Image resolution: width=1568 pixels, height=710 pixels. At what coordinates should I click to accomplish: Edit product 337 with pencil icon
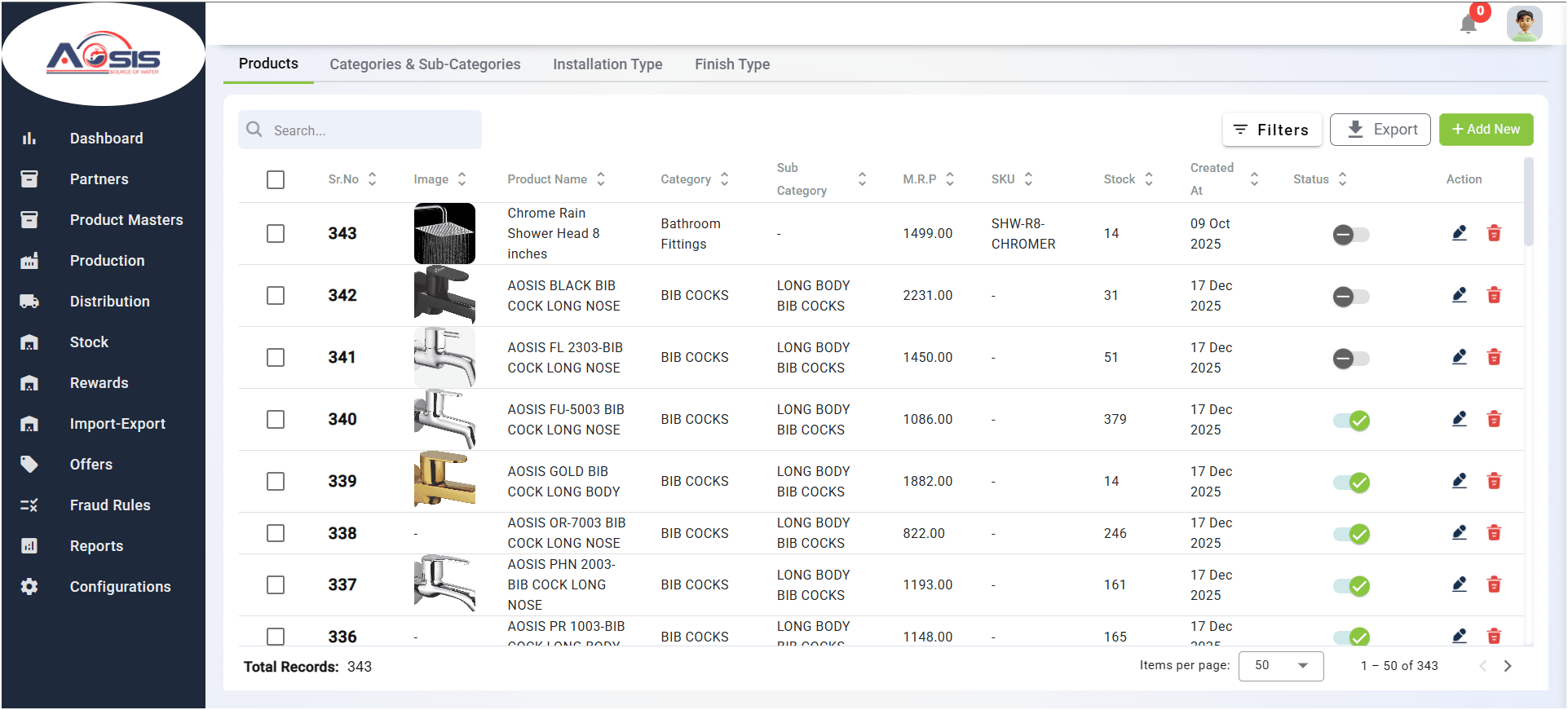[x=1460, y=584]
